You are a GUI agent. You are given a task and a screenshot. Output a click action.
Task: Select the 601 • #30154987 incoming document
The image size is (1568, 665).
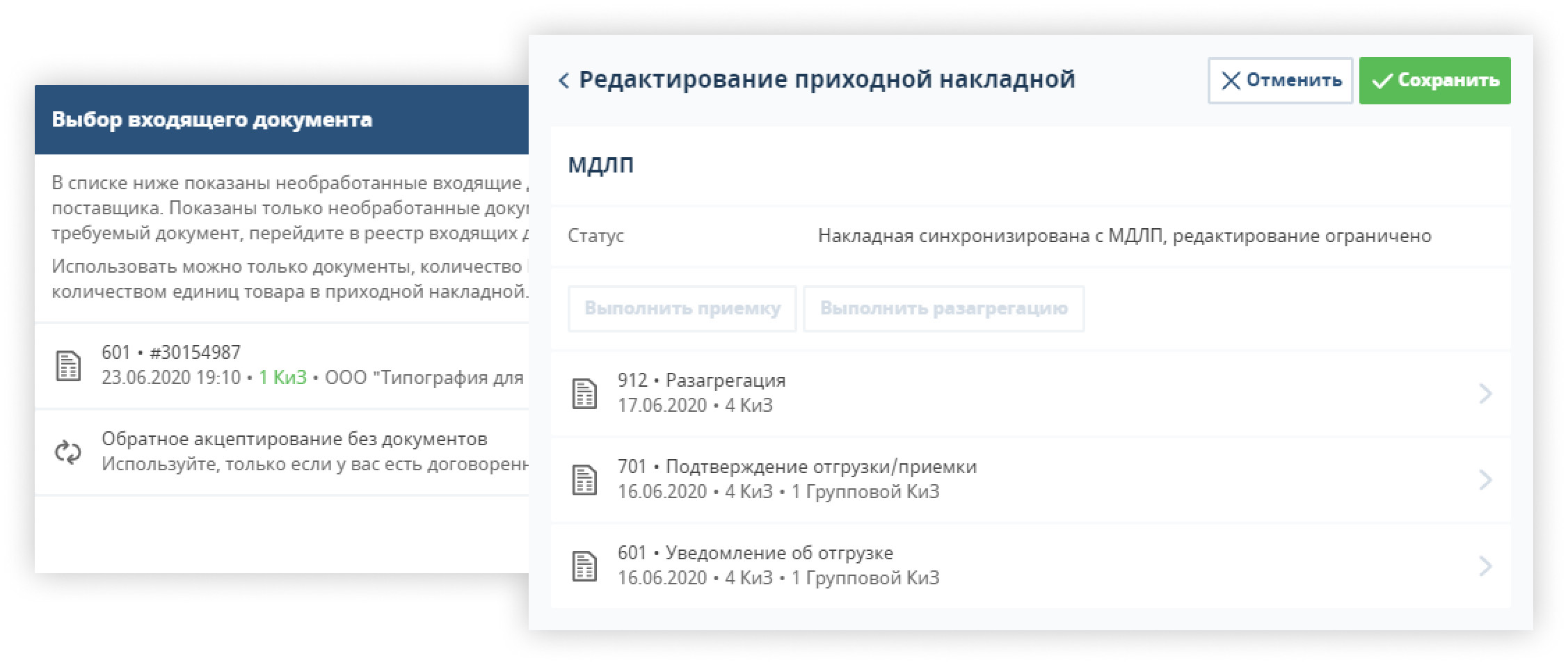pyautogui.click(x=282, y=366)
